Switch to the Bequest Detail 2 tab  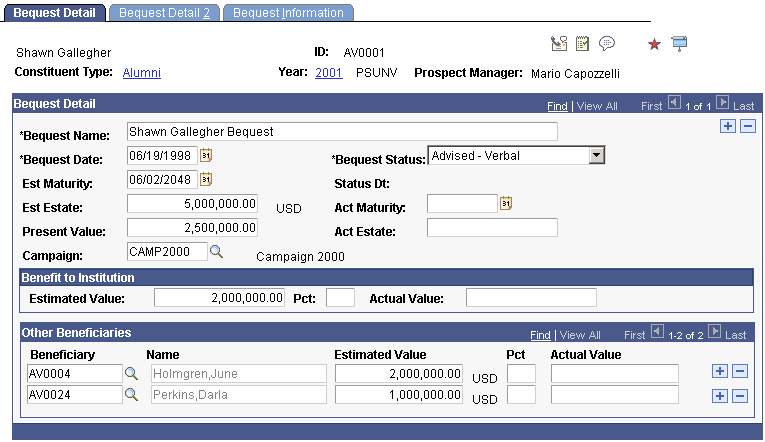pos(164,13)
